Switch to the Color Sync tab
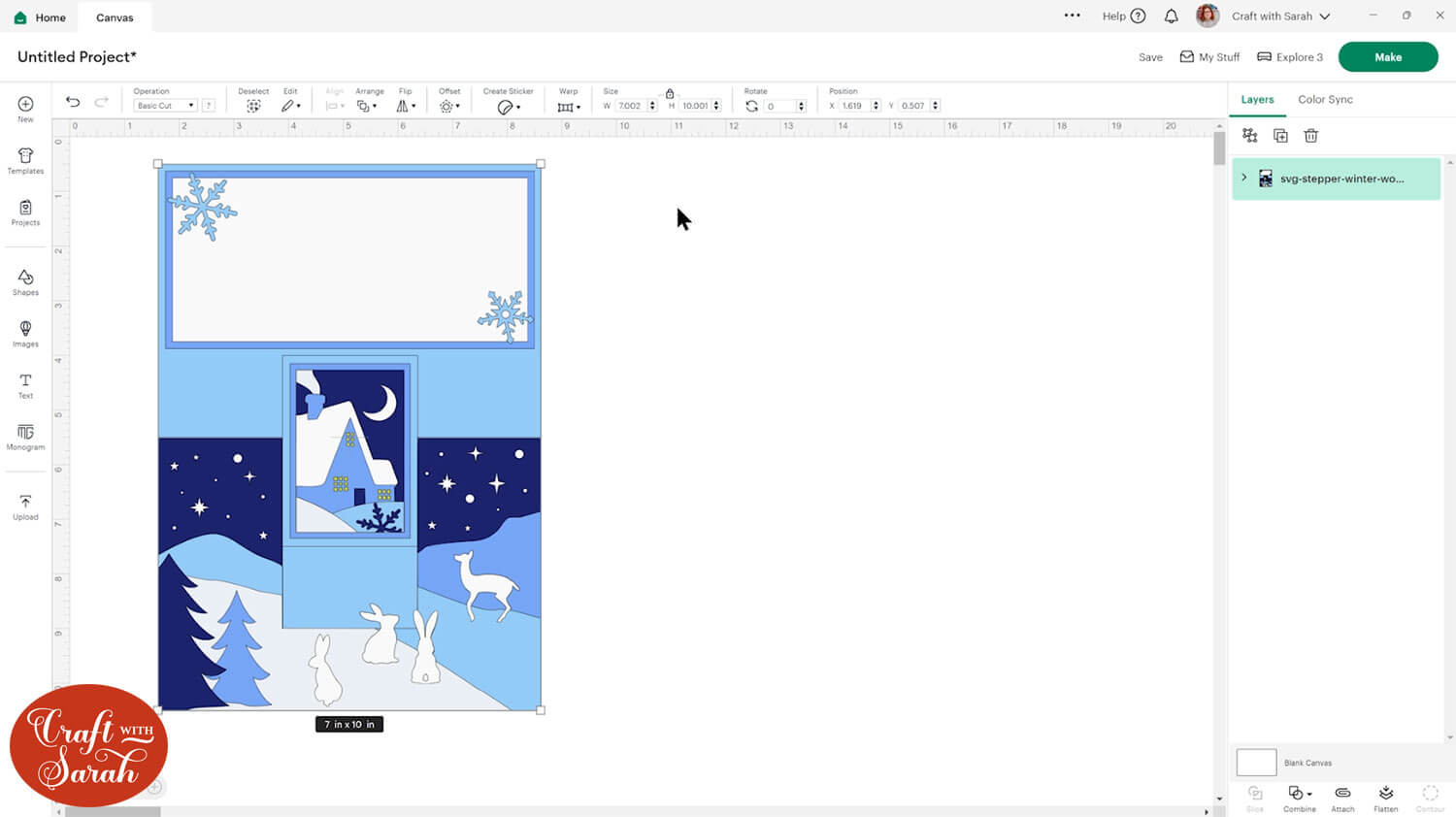The width and height of the screenshot is (1456, 817). click(1325, 99)
